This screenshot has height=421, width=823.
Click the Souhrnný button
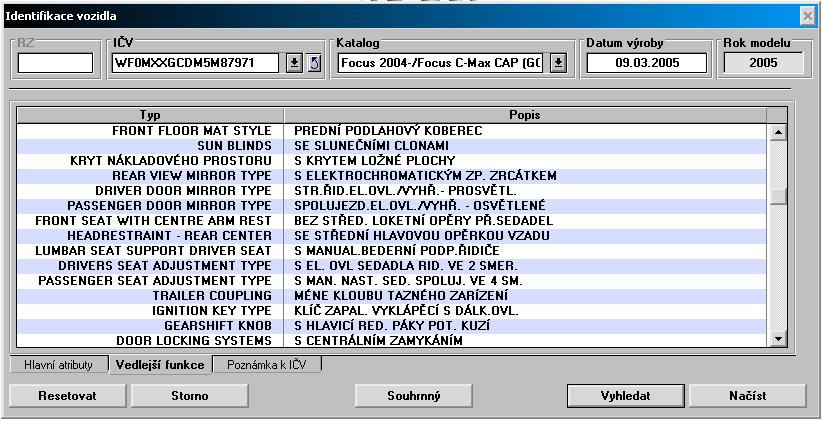coord(414,396)
